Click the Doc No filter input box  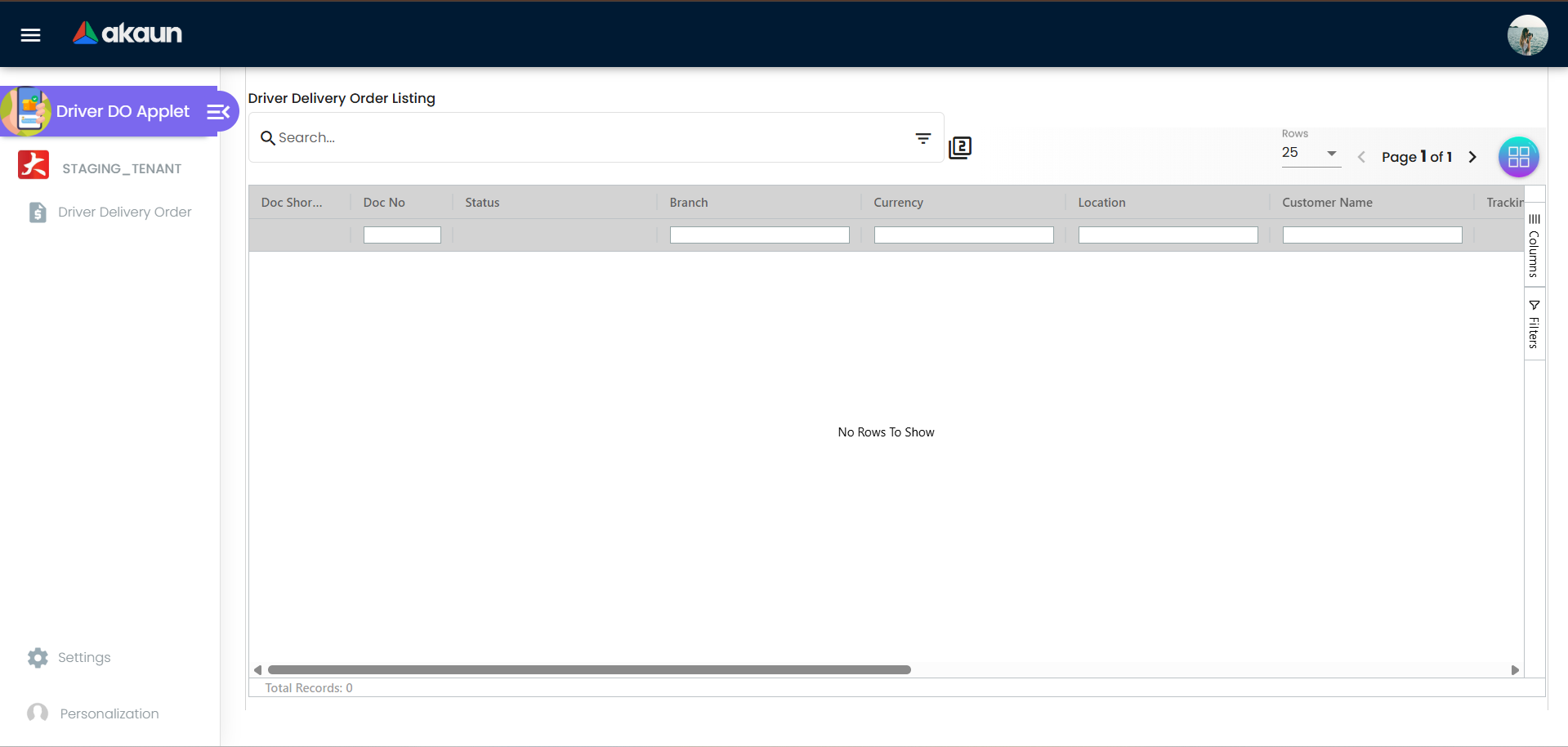coord(401,235)
